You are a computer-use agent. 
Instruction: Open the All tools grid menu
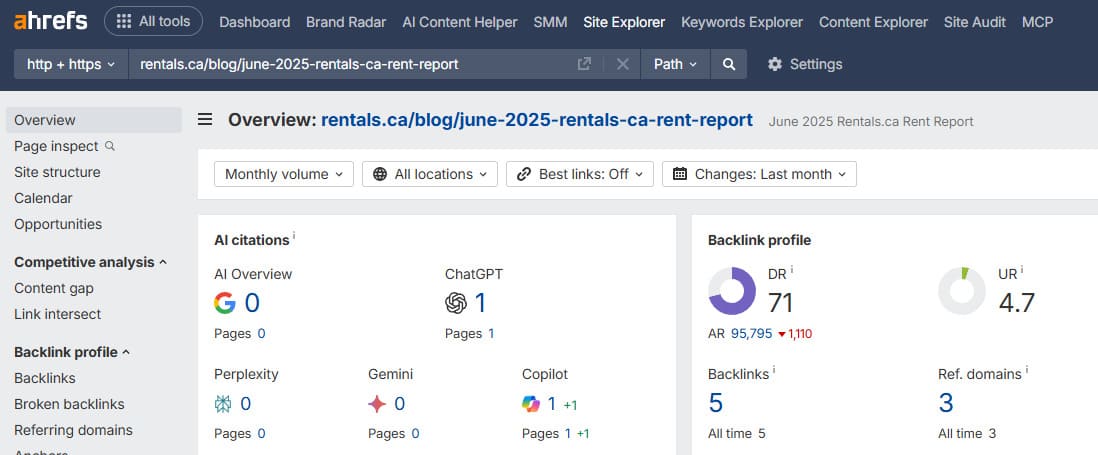pyautogui.click(x=153, y=22)
